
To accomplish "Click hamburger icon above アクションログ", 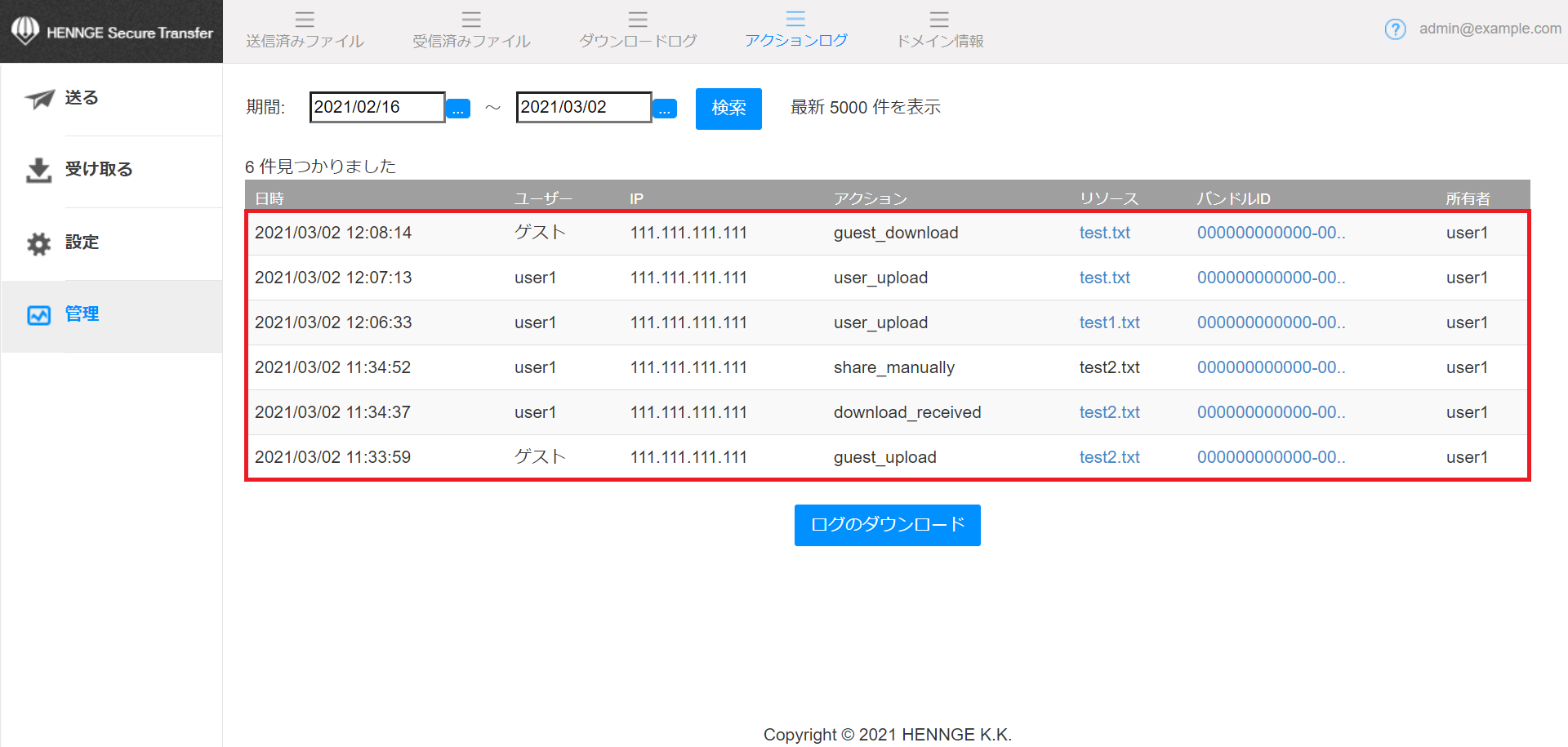I will click(x=795, y=19).
